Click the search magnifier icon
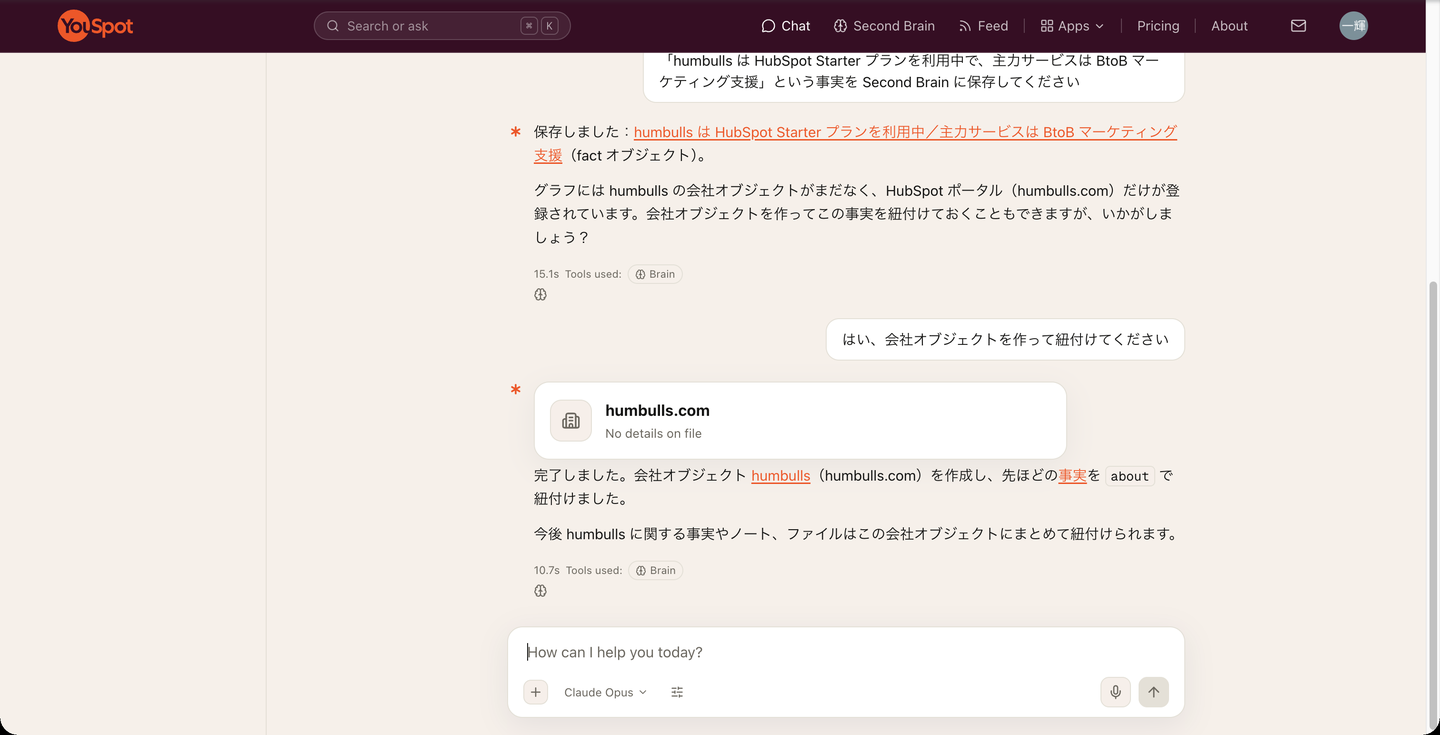1440x735 pixels. point(333,26)
